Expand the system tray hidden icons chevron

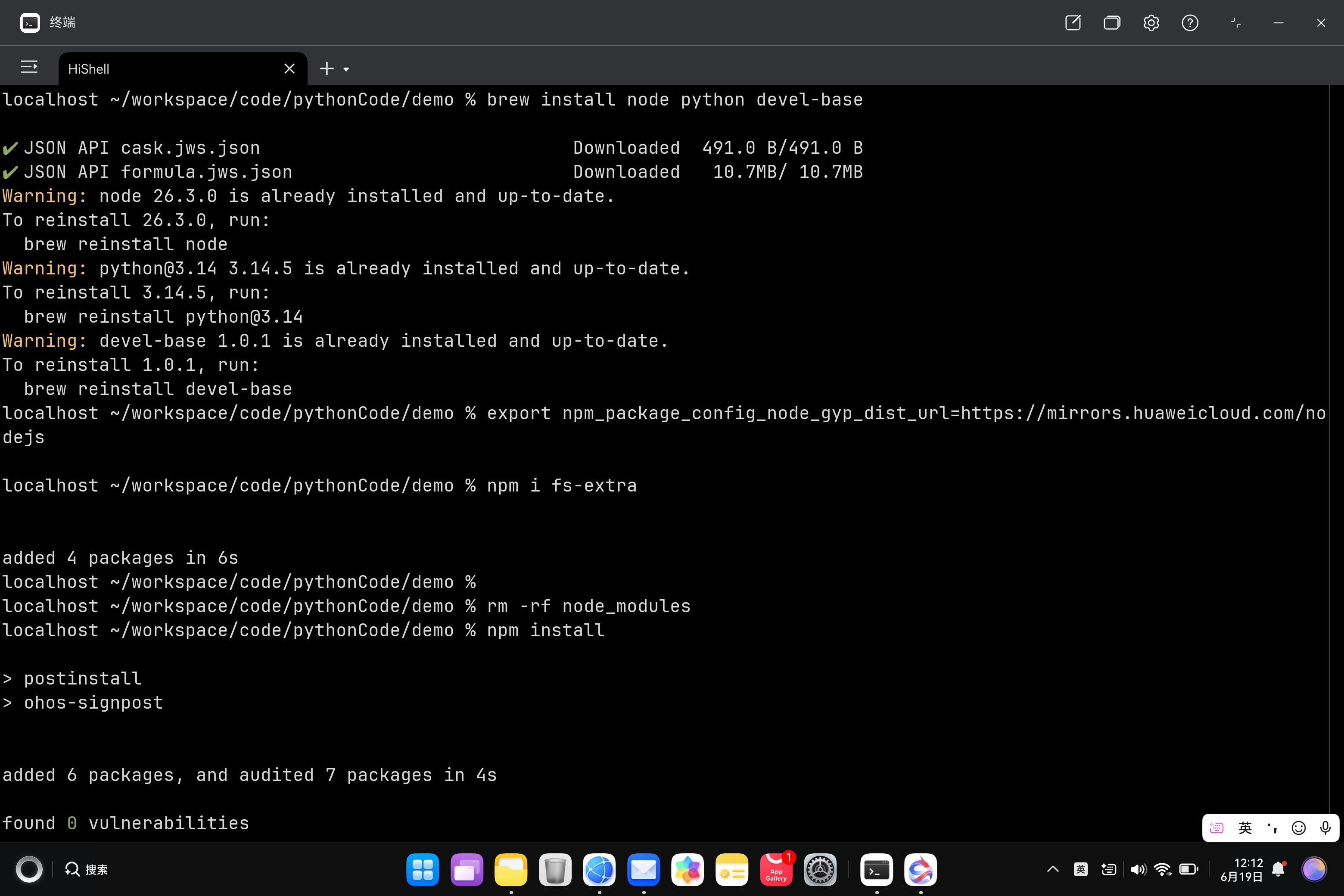pos(1052,869)
